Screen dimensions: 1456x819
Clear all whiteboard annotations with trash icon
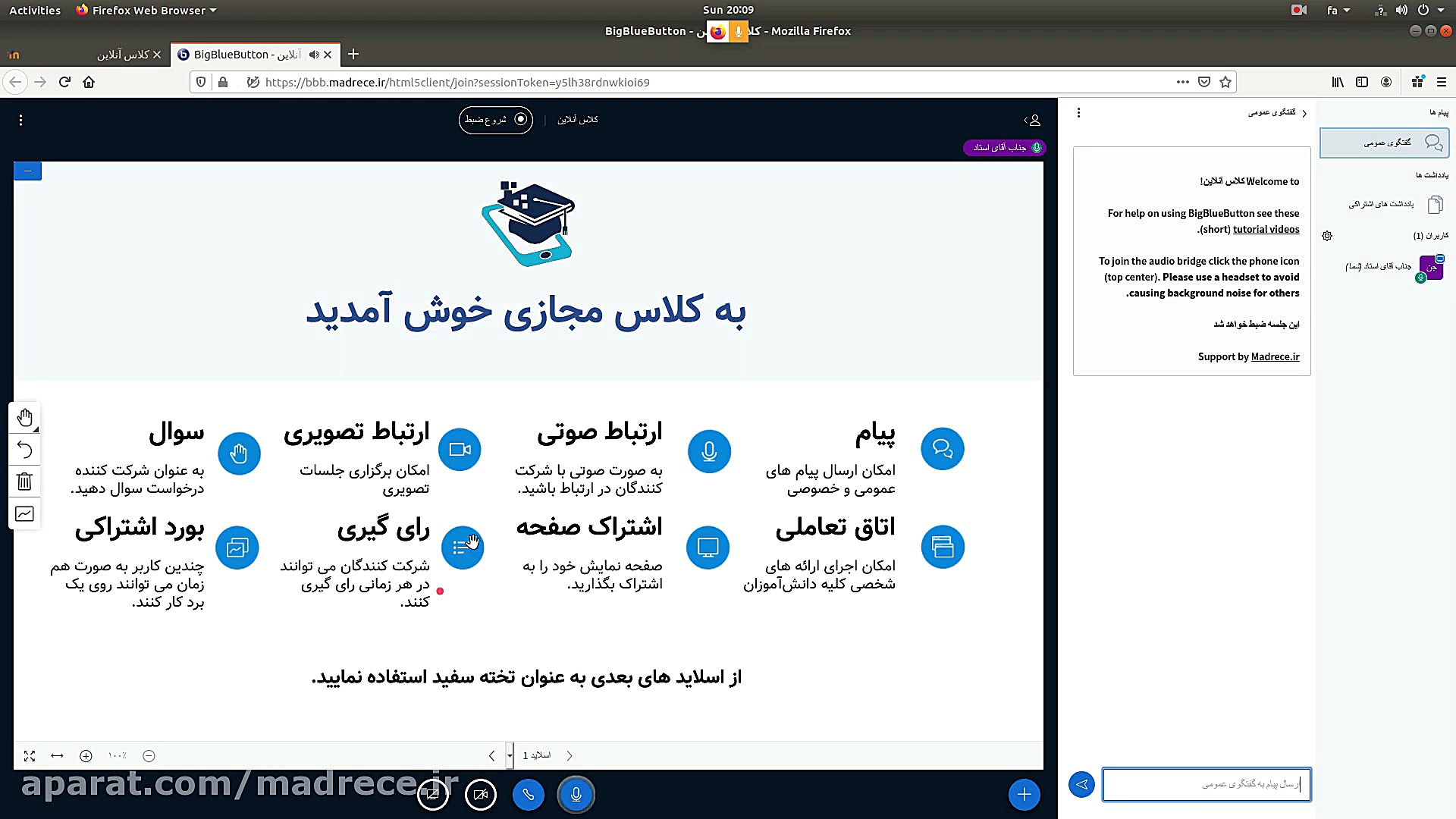(x=25, y=482)
